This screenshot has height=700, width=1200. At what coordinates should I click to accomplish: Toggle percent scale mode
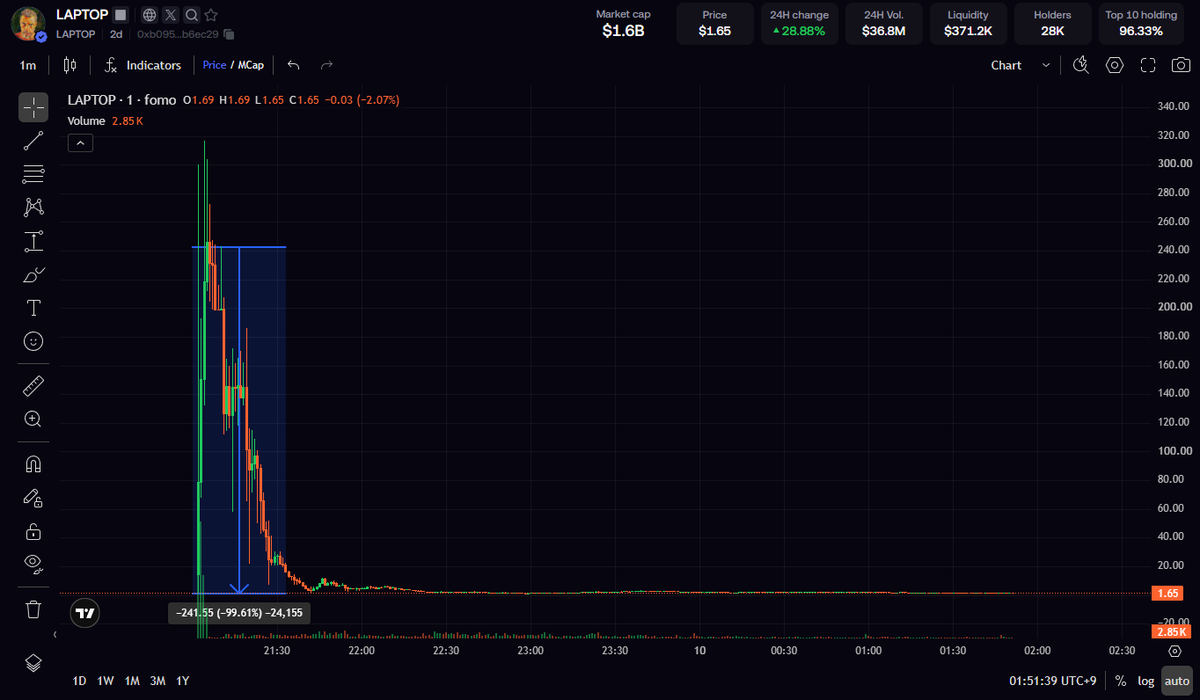coord(1121,681)
